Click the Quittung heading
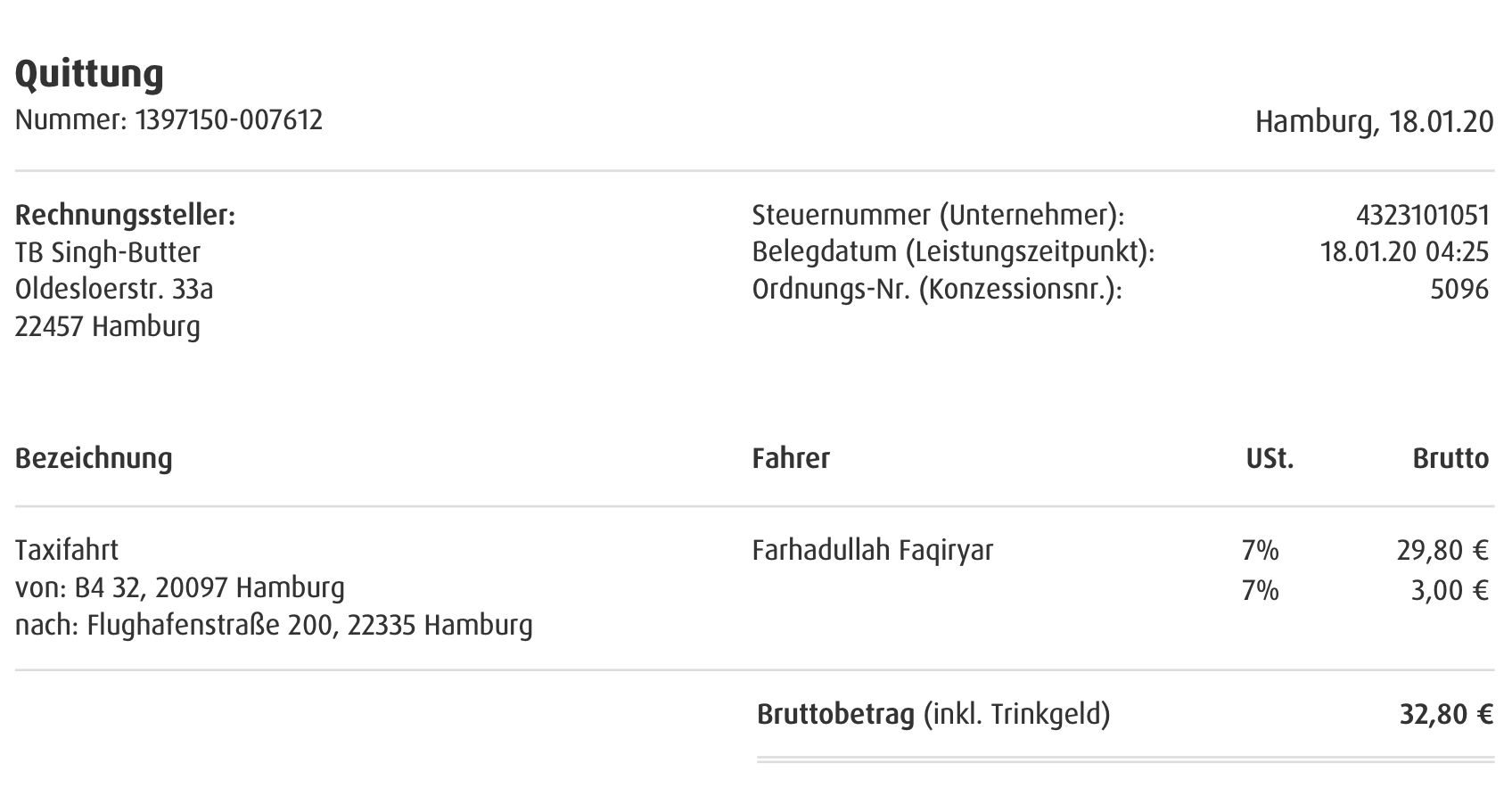 pyautogui.click(x=89, y=75)
